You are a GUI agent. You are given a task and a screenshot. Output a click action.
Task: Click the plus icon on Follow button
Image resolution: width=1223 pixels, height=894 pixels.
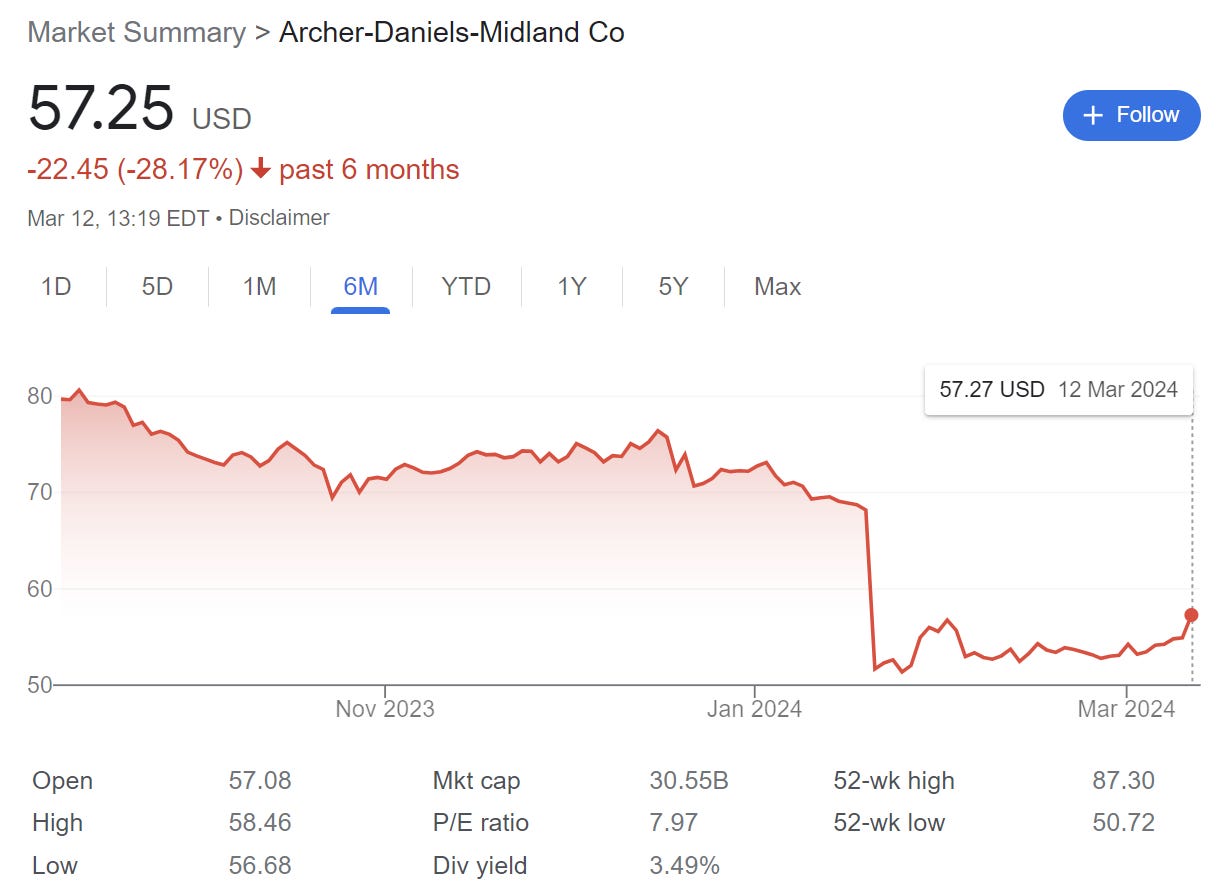pyautogui.click(x=1093, y=115)
